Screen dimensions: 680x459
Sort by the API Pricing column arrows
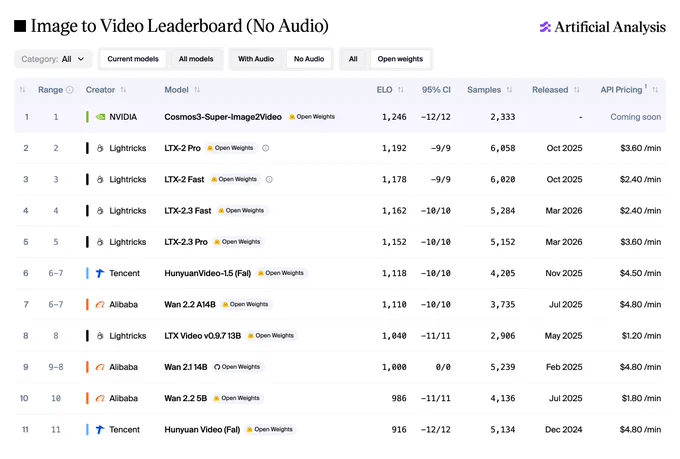[655, 90]
